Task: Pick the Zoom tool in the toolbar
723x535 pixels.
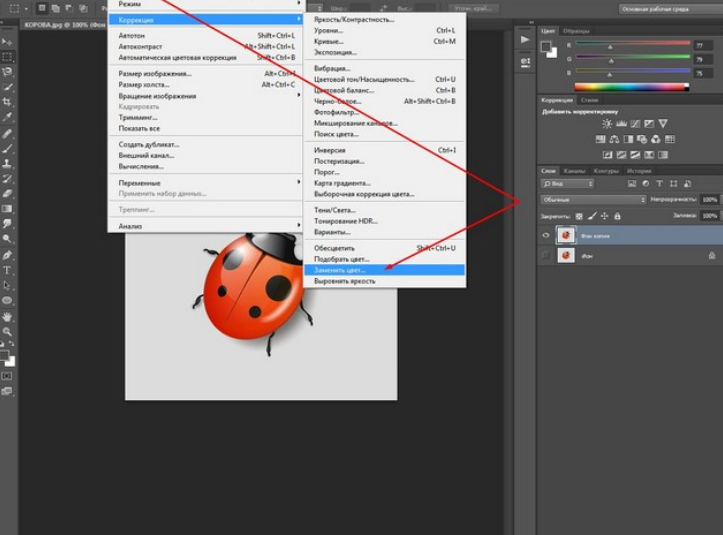Action: [8, 331]
